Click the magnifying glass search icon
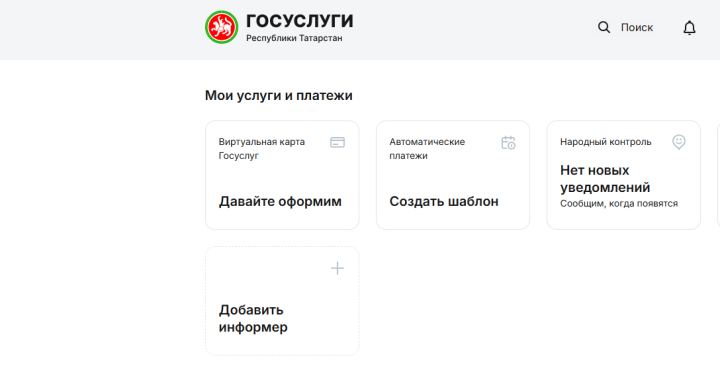This screenshot has width=720, height=380. 604,28
